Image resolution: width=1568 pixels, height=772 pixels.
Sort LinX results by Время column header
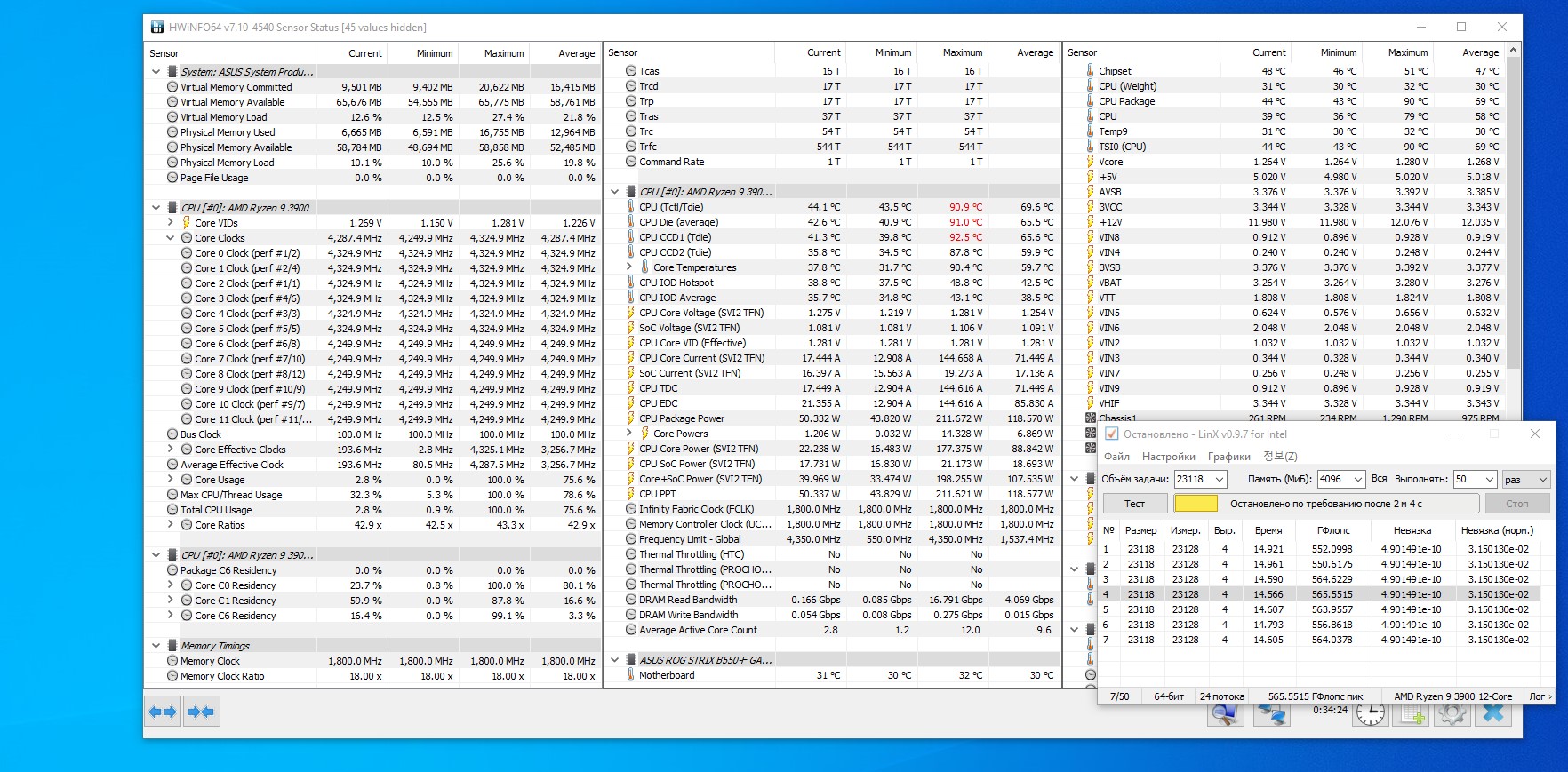(1268, 530)
